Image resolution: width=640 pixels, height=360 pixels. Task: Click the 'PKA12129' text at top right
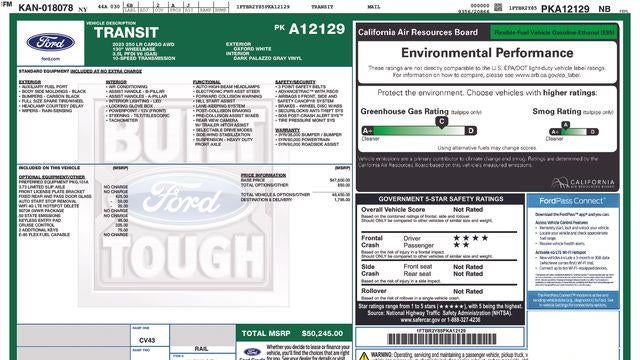(x=565, y=9)
